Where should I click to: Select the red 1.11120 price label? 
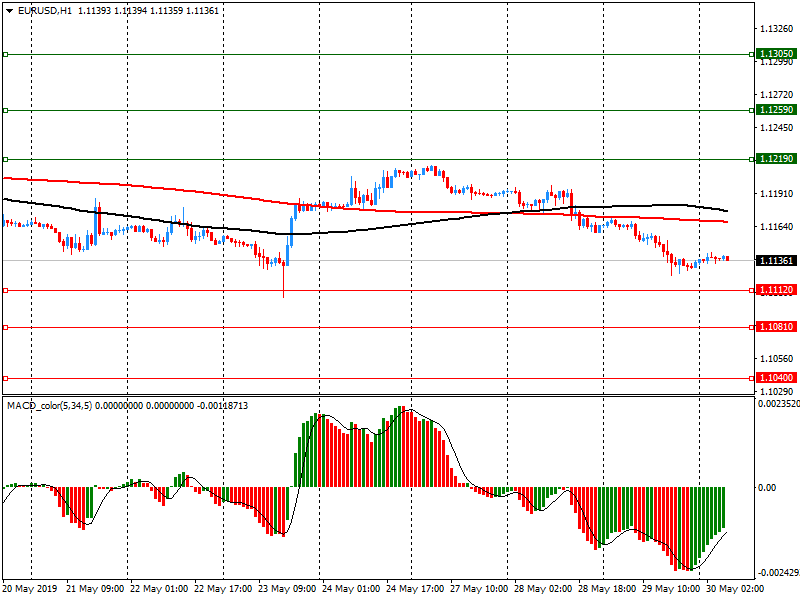point(776,290)
